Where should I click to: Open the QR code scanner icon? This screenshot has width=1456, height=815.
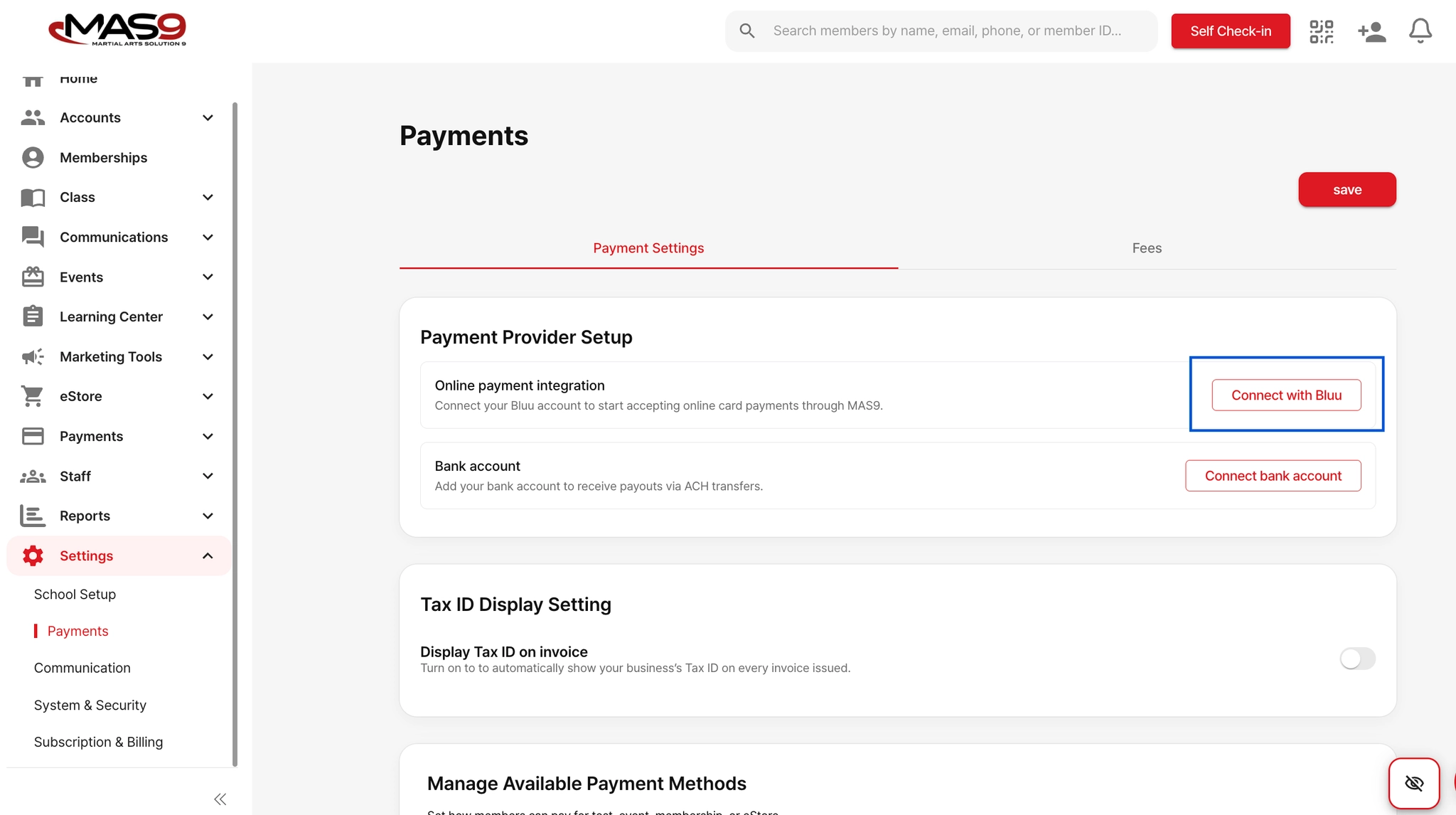[x=1322, y=31]
